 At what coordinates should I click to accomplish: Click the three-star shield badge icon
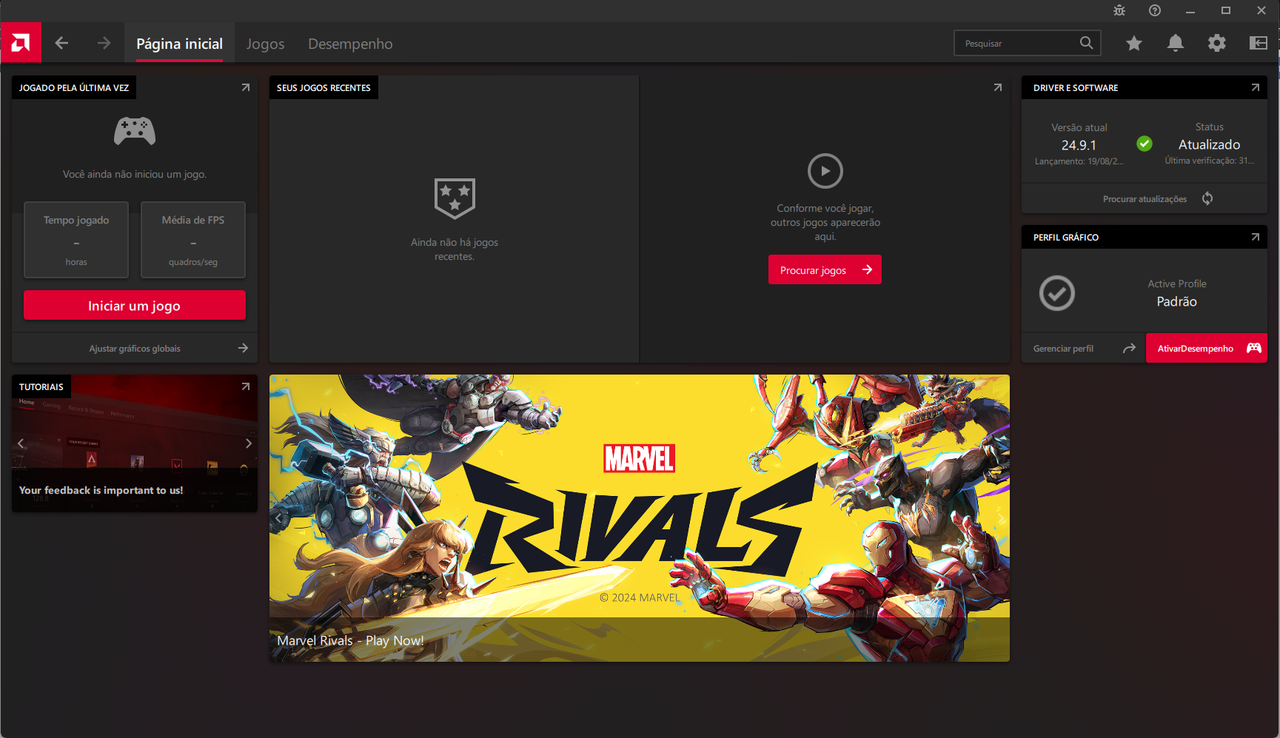[455, 198]
